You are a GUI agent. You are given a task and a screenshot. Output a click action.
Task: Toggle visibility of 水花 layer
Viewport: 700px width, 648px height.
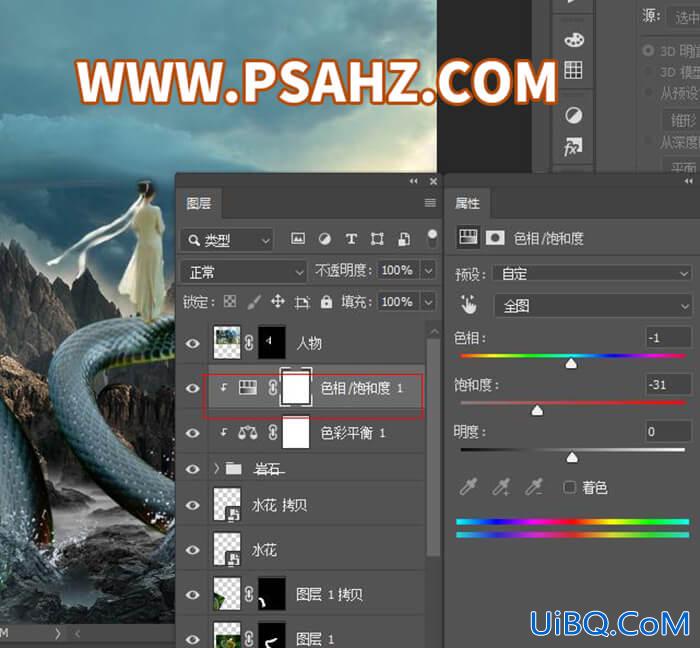(193, 550)
